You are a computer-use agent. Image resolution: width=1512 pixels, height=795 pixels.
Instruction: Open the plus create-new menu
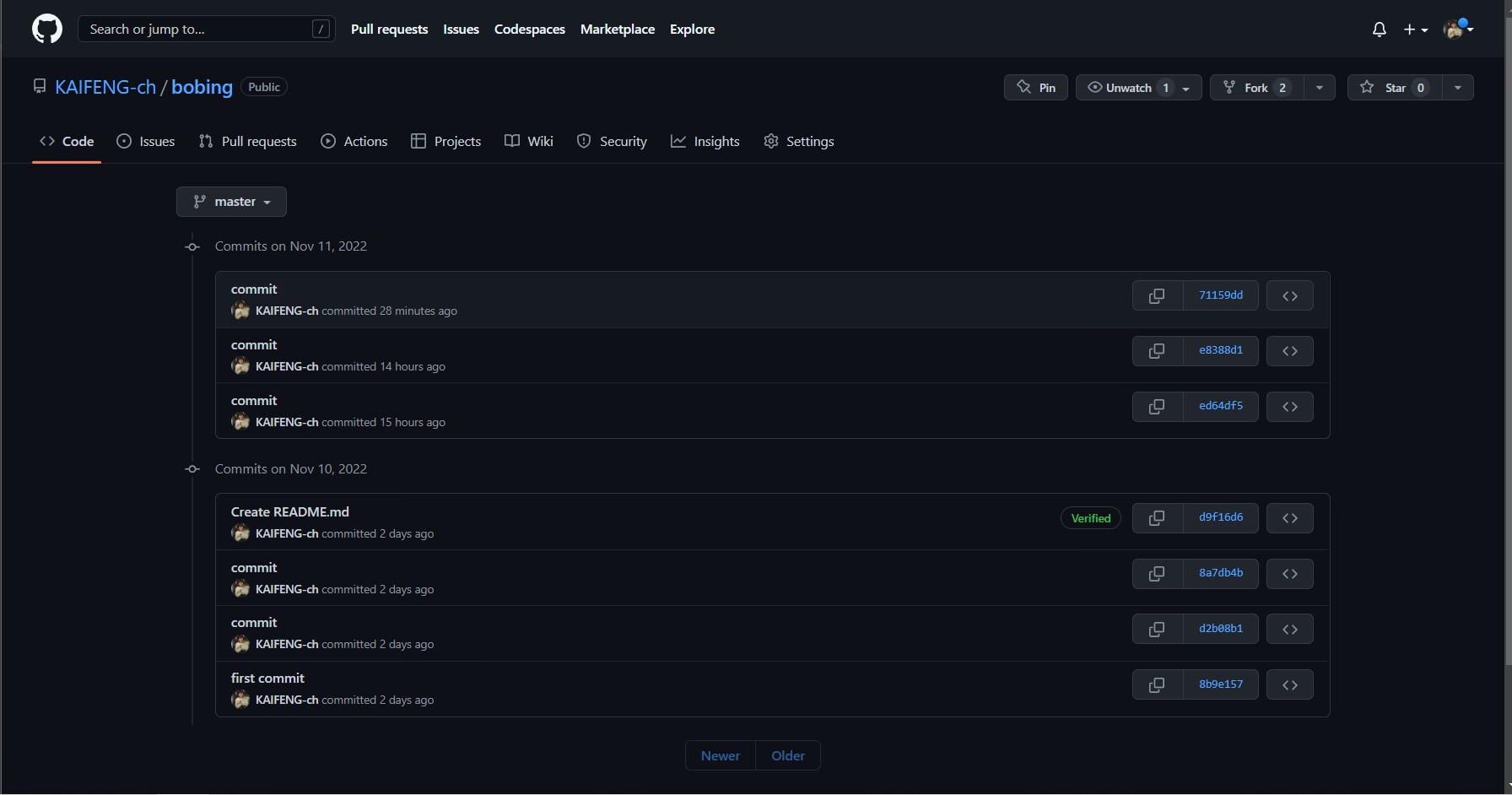point(1416,30)
